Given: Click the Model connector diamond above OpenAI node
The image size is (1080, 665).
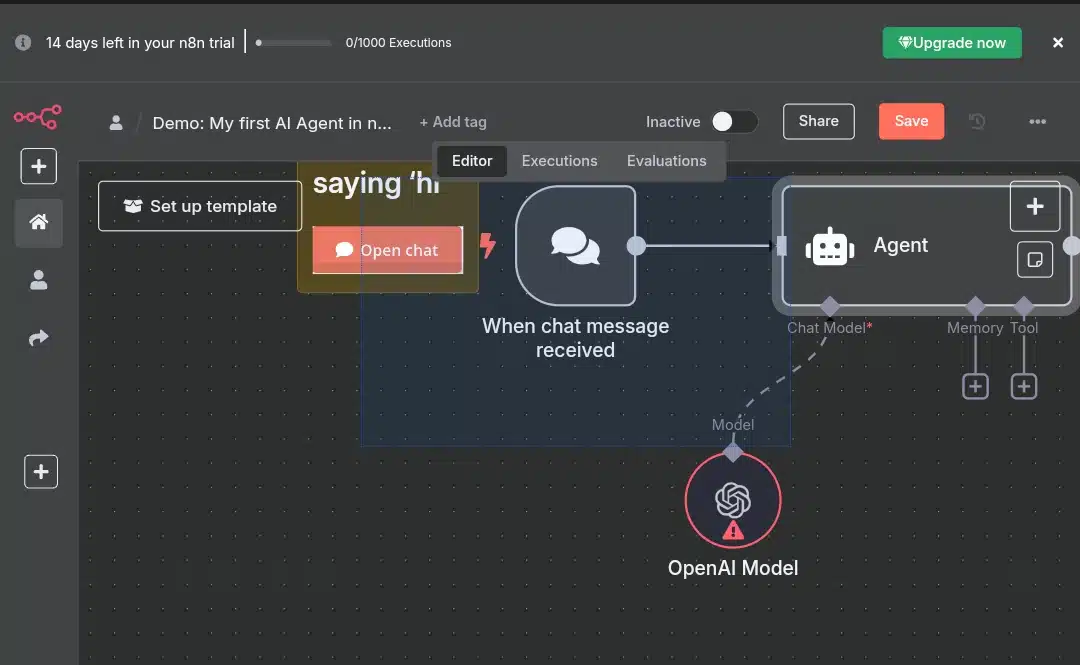Looking at the screenshot, I should tap(733, 453).
